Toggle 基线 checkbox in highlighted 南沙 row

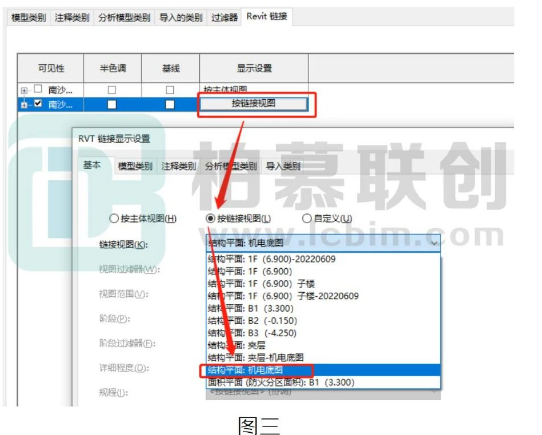170,104
